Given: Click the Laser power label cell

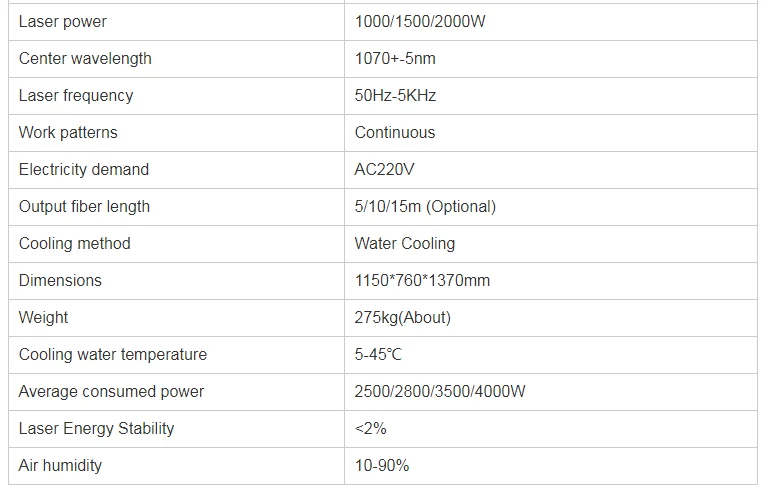Looking at the screenshot, I should [176, 22].
